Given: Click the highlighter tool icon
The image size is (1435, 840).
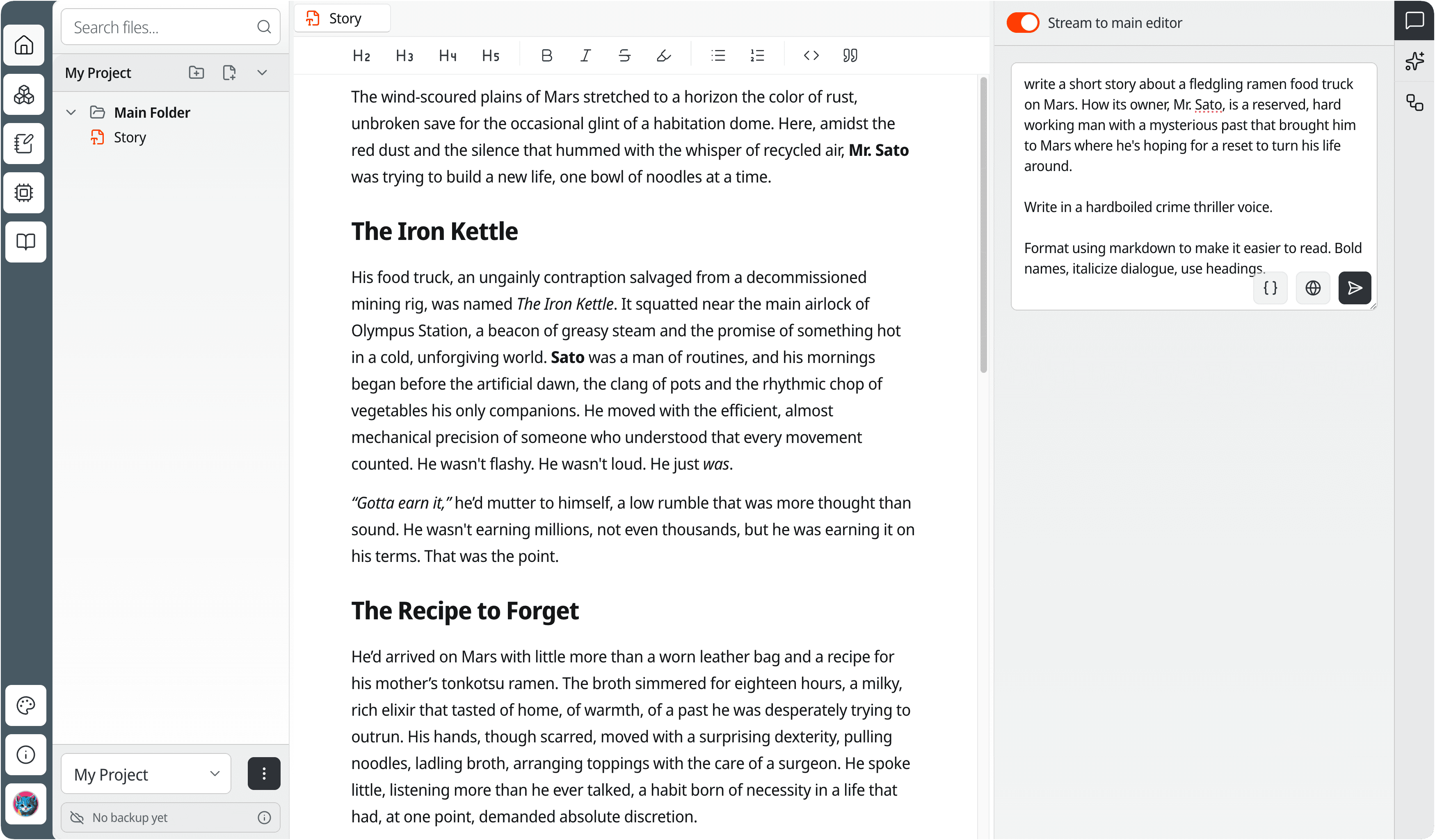Looking at the screenshot, I should (663, 55).
